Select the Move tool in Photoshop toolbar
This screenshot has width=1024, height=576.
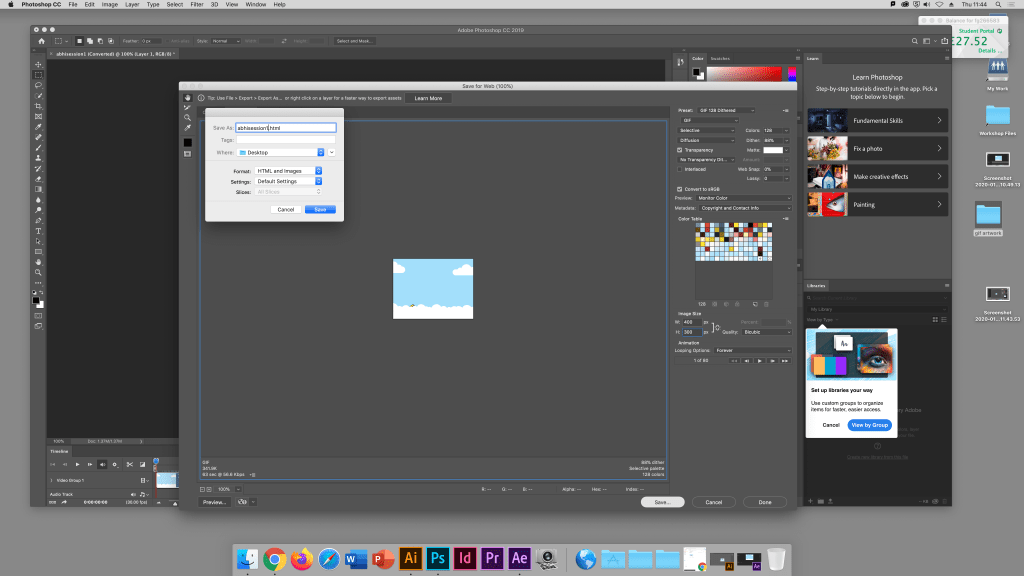39,65
